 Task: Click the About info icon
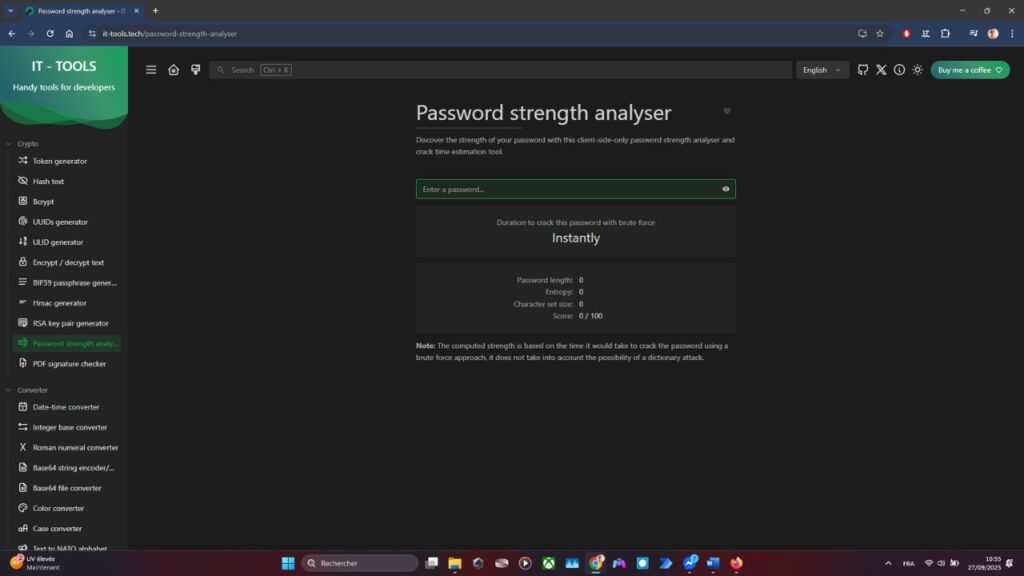coord(899,70)
